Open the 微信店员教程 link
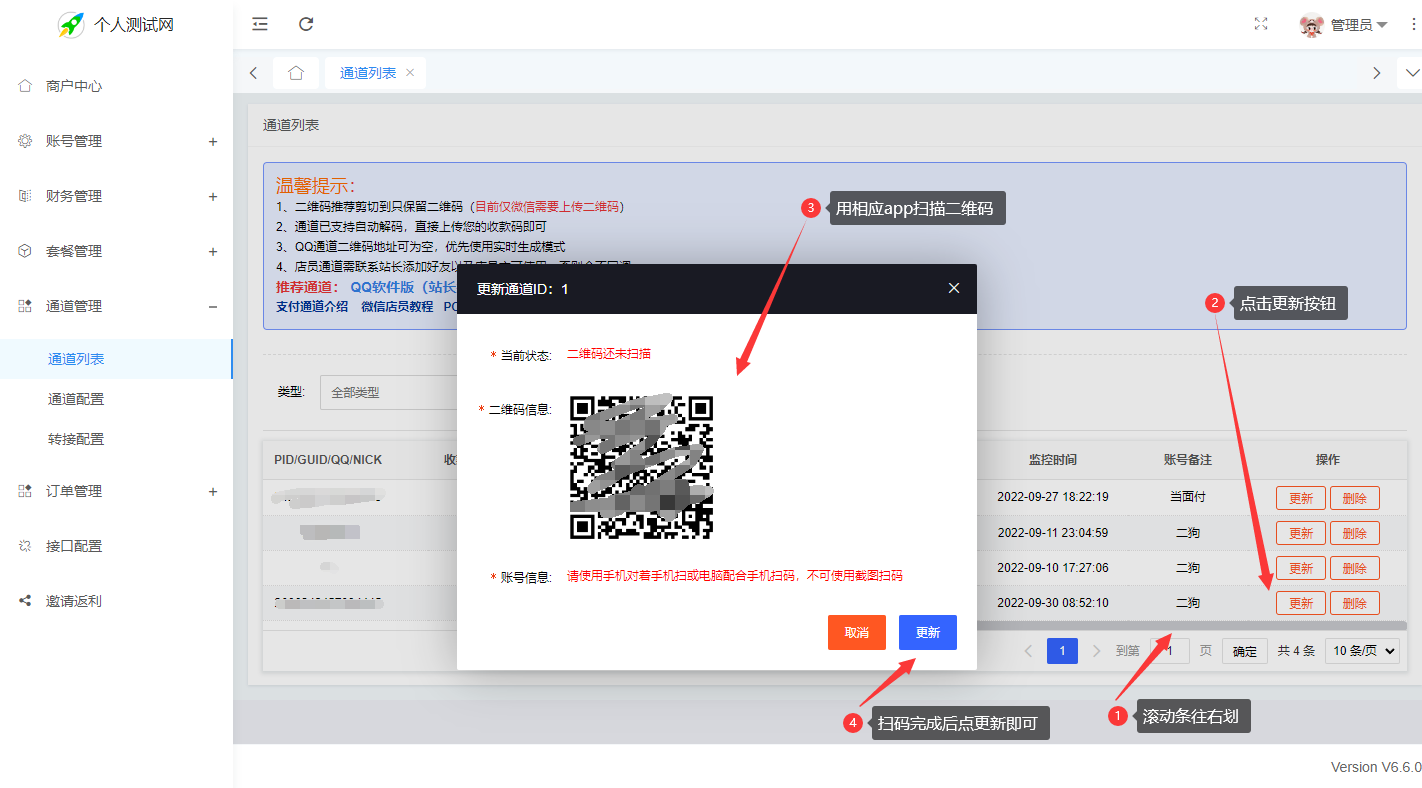The width and height of the screenshot is (1422, 788). (x=397, y=307)
